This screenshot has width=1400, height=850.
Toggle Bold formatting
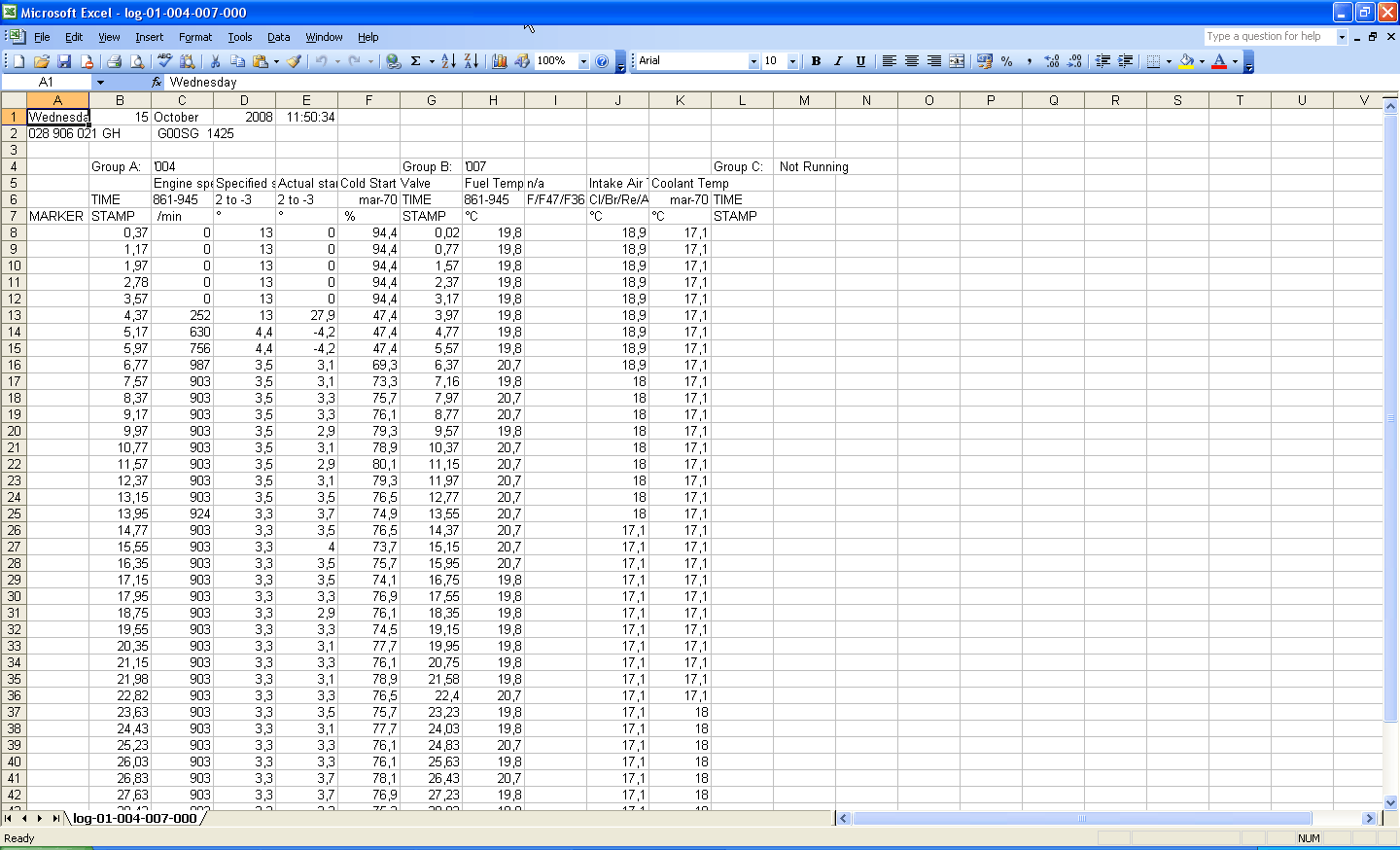pyautogui.click(x=816, y=61)
